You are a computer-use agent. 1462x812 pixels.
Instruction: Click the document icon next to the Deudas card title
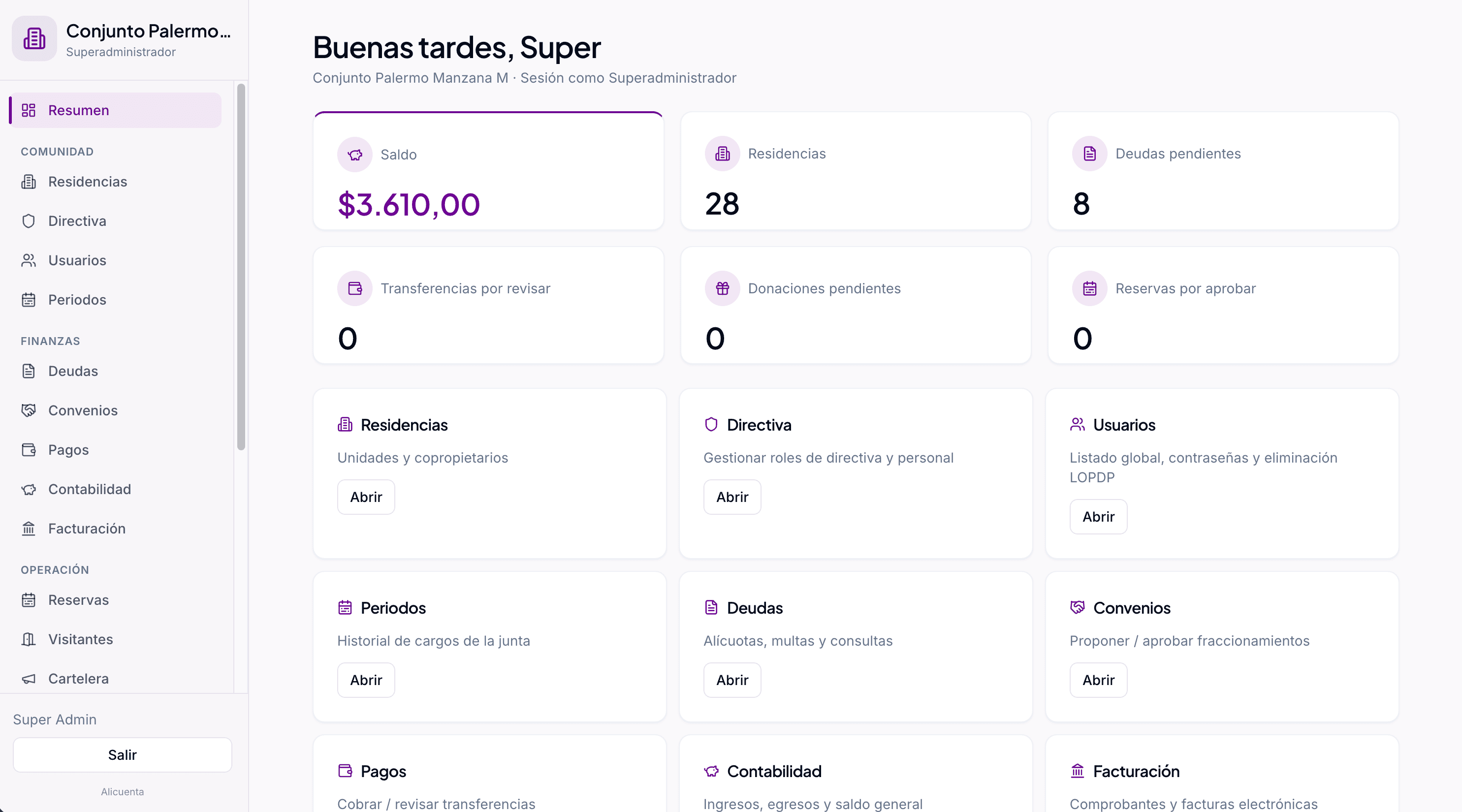coord(711,608)
